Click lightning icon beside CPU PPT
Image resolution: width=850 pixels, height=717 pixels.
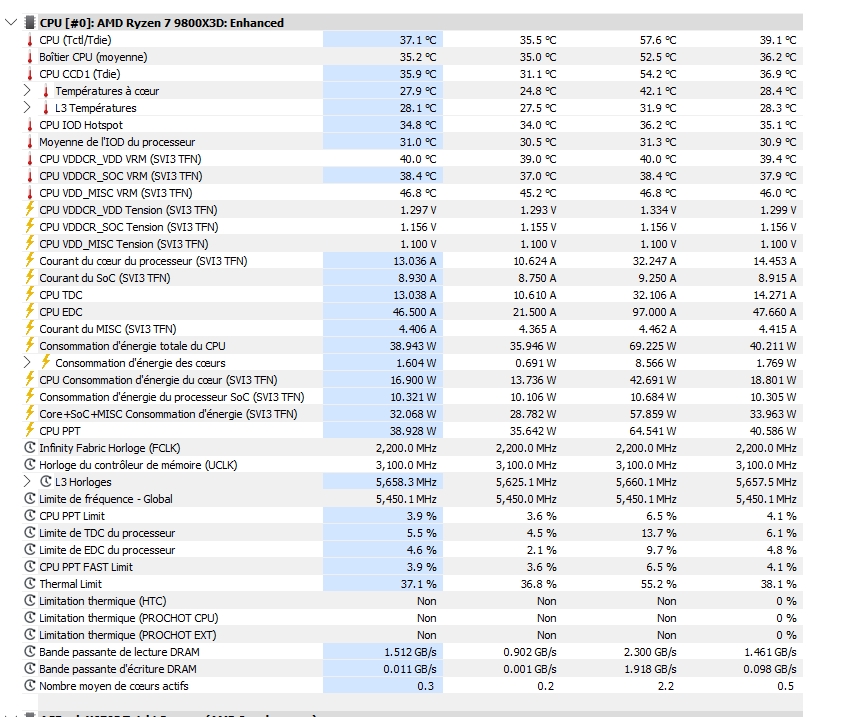click(30, 430)
